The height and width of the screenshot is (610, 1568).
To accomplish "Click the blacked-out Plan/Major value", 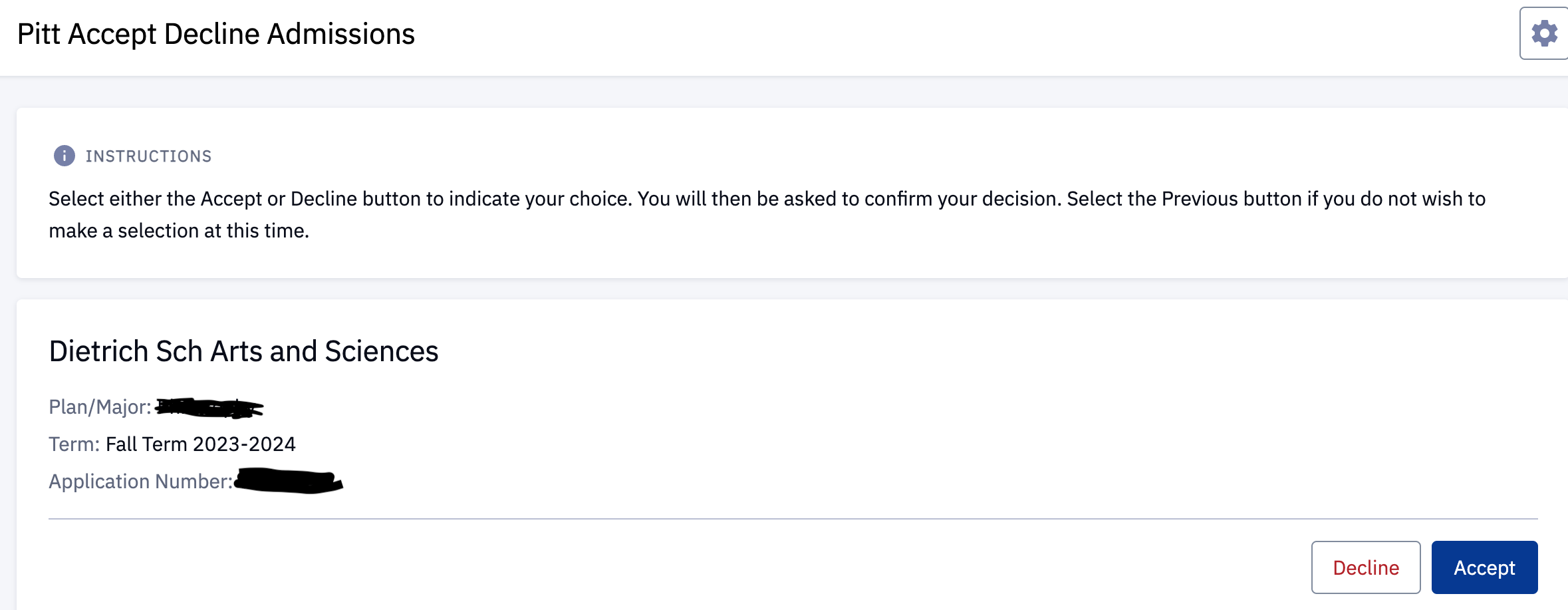I will [x=209, y=407].
